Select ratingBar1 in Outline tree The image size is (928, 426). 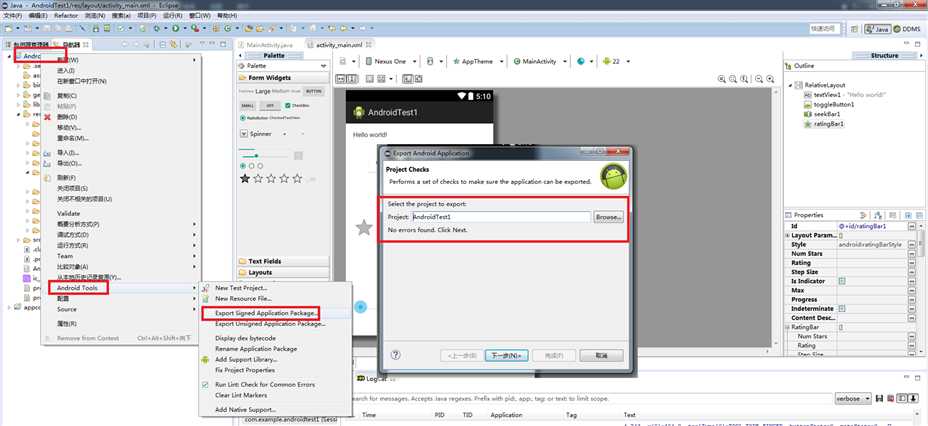[x=823, y=124]
